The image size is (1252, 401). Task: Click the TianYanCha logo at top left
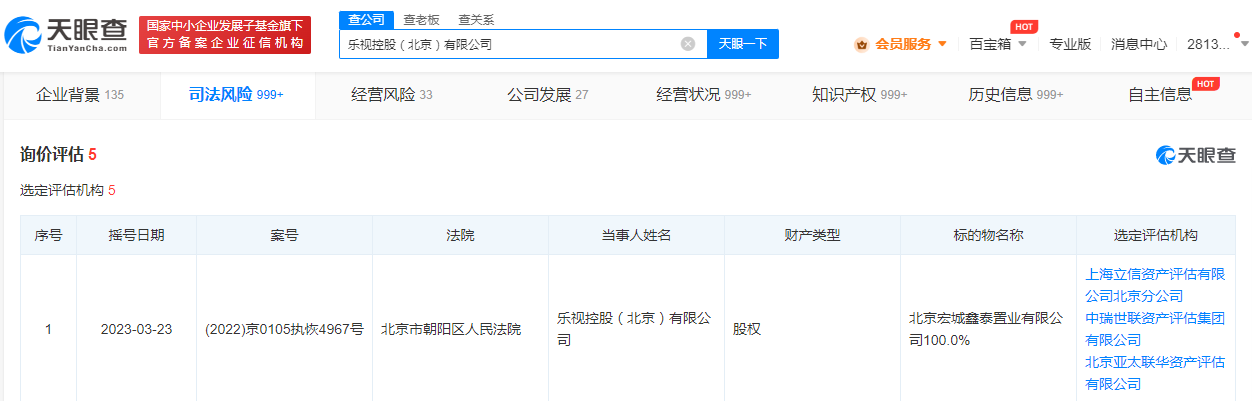point(66,35)
